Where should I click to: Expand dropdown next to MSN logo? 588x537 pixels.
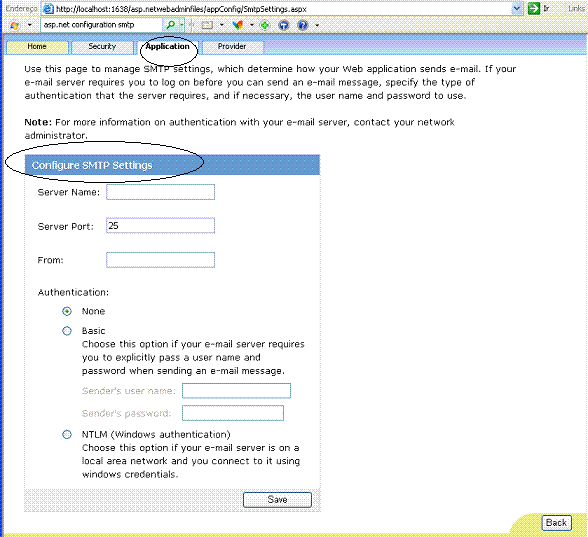(30, 25)
